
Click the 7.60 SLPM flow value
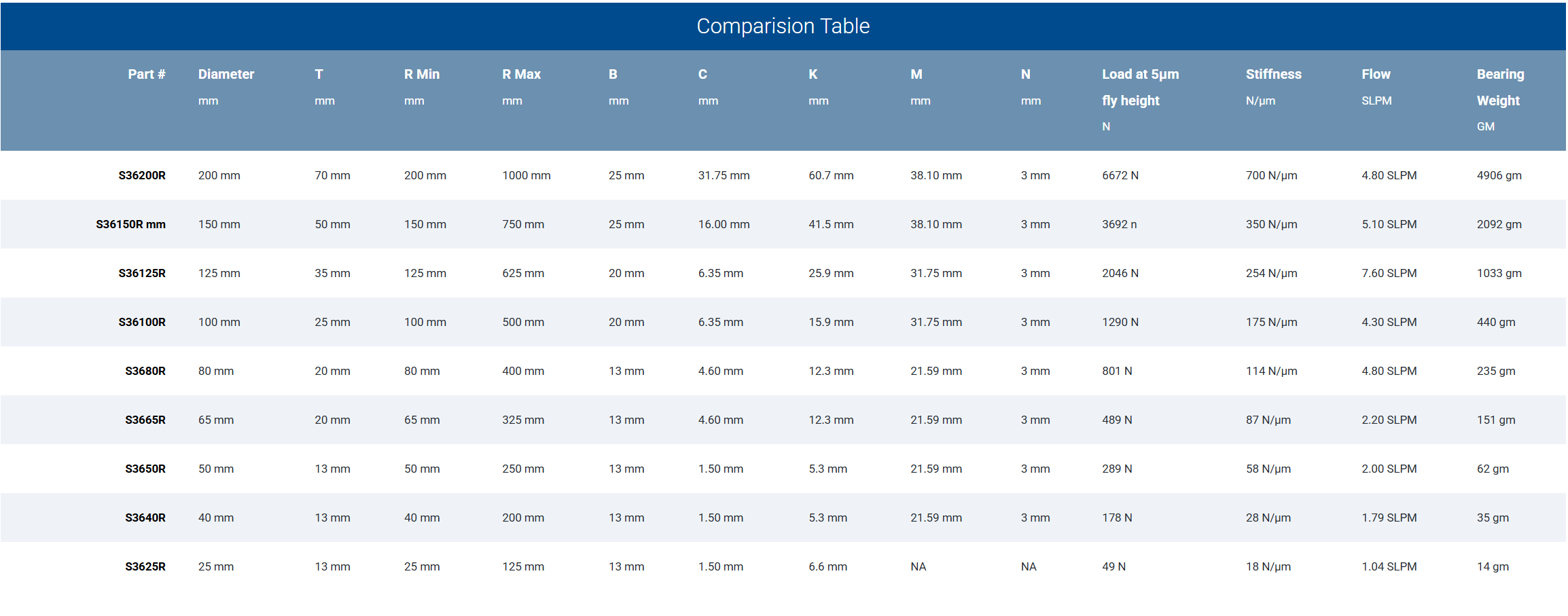point(1389,273)
